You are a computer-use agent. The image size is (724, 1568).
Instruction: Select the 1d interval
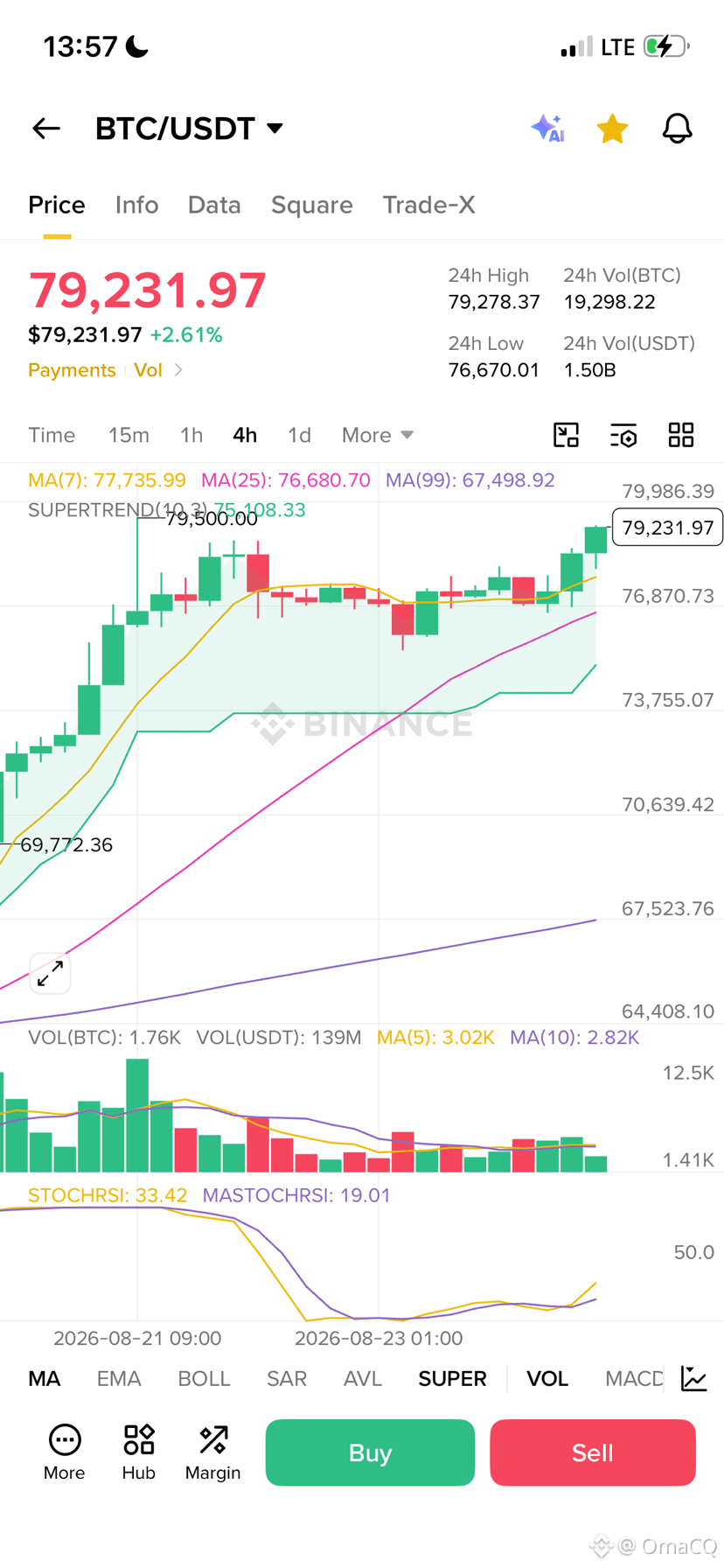[299, 435]
